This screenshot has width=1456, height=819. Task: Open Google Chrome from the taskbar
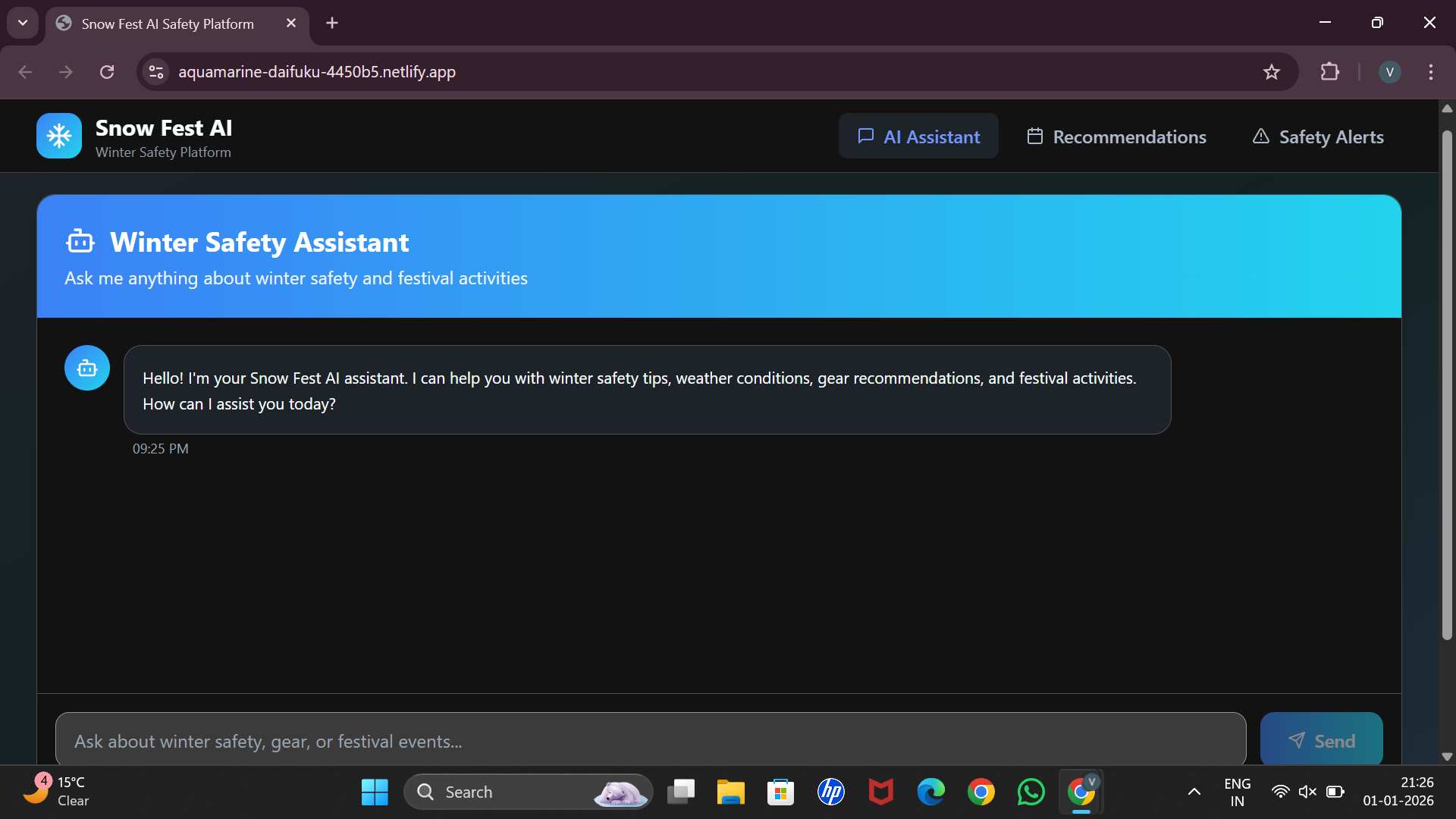tap(981, 792)
